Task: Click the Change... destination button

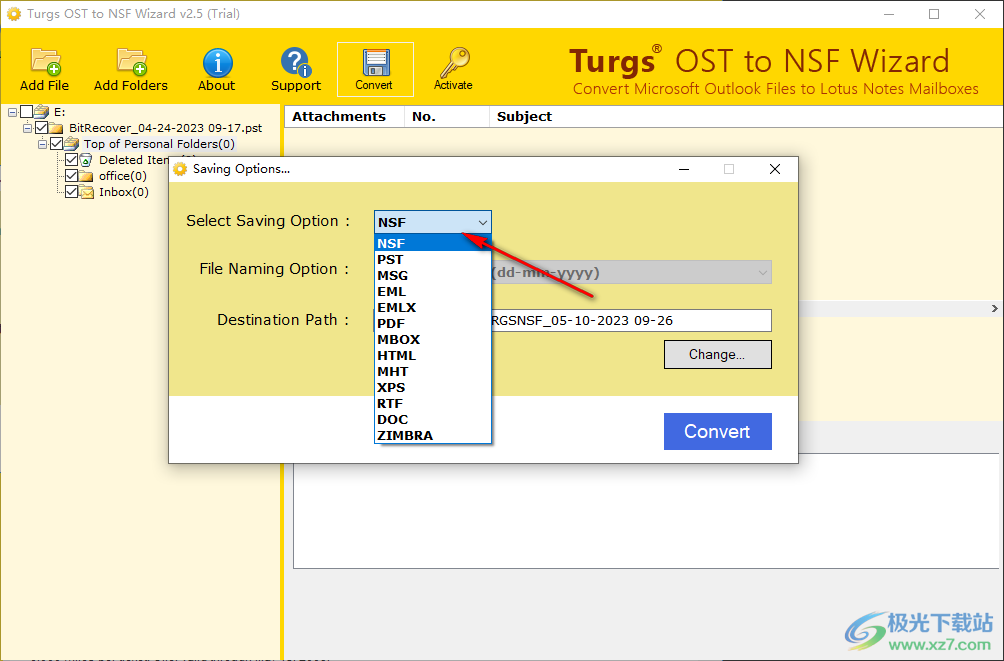Action: click(x=717, y=355)
